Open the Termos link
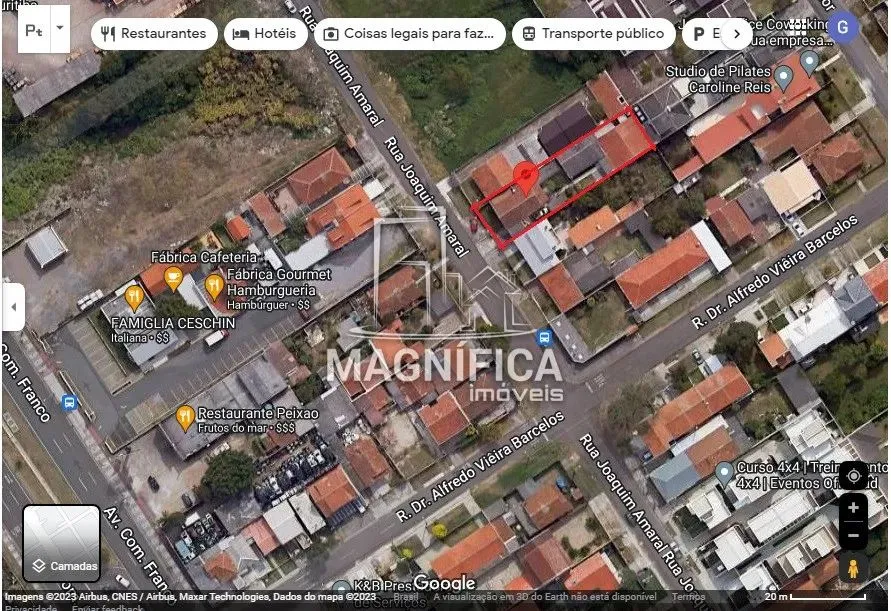Viewport: 891px width, 611px height. click(688, 596)
